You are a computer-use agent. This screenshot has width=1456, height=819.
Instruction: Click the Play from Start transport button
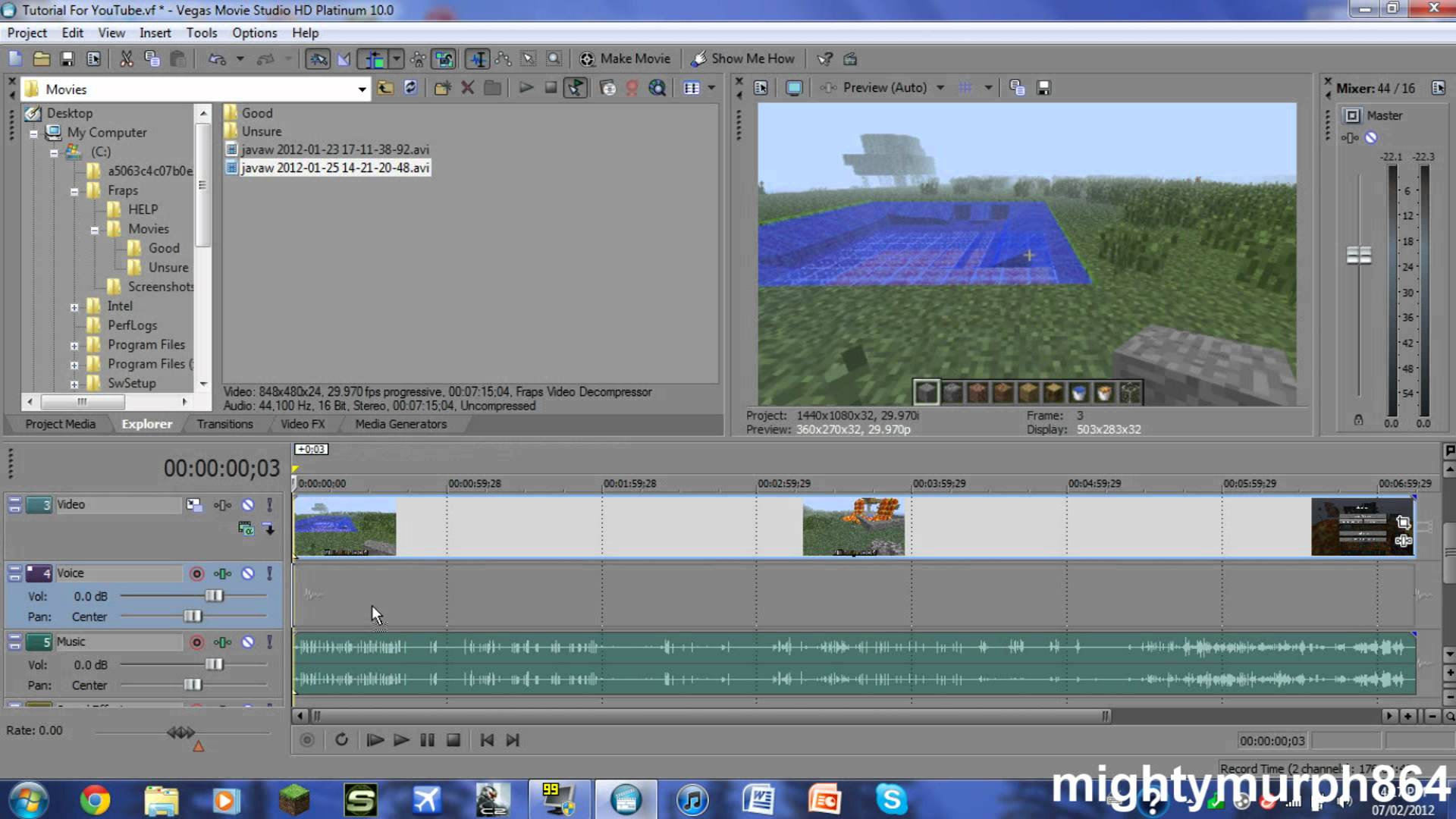(375, 739)
